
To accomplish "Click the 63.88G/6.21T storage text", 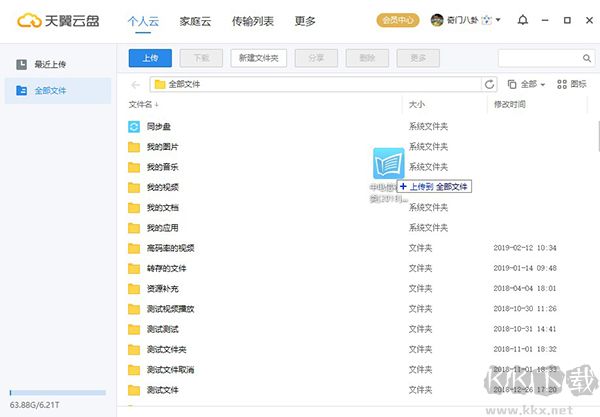I will (34, 405).
